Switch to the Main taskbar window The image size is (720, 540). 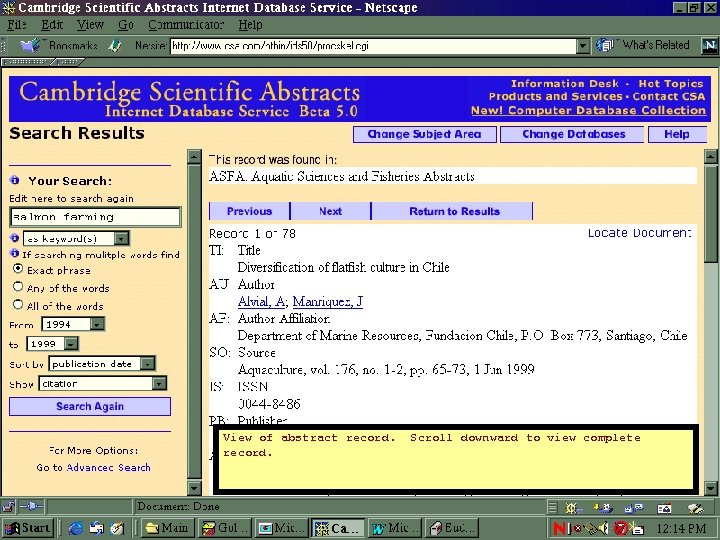pyautogui.click(x=167, y=529)
